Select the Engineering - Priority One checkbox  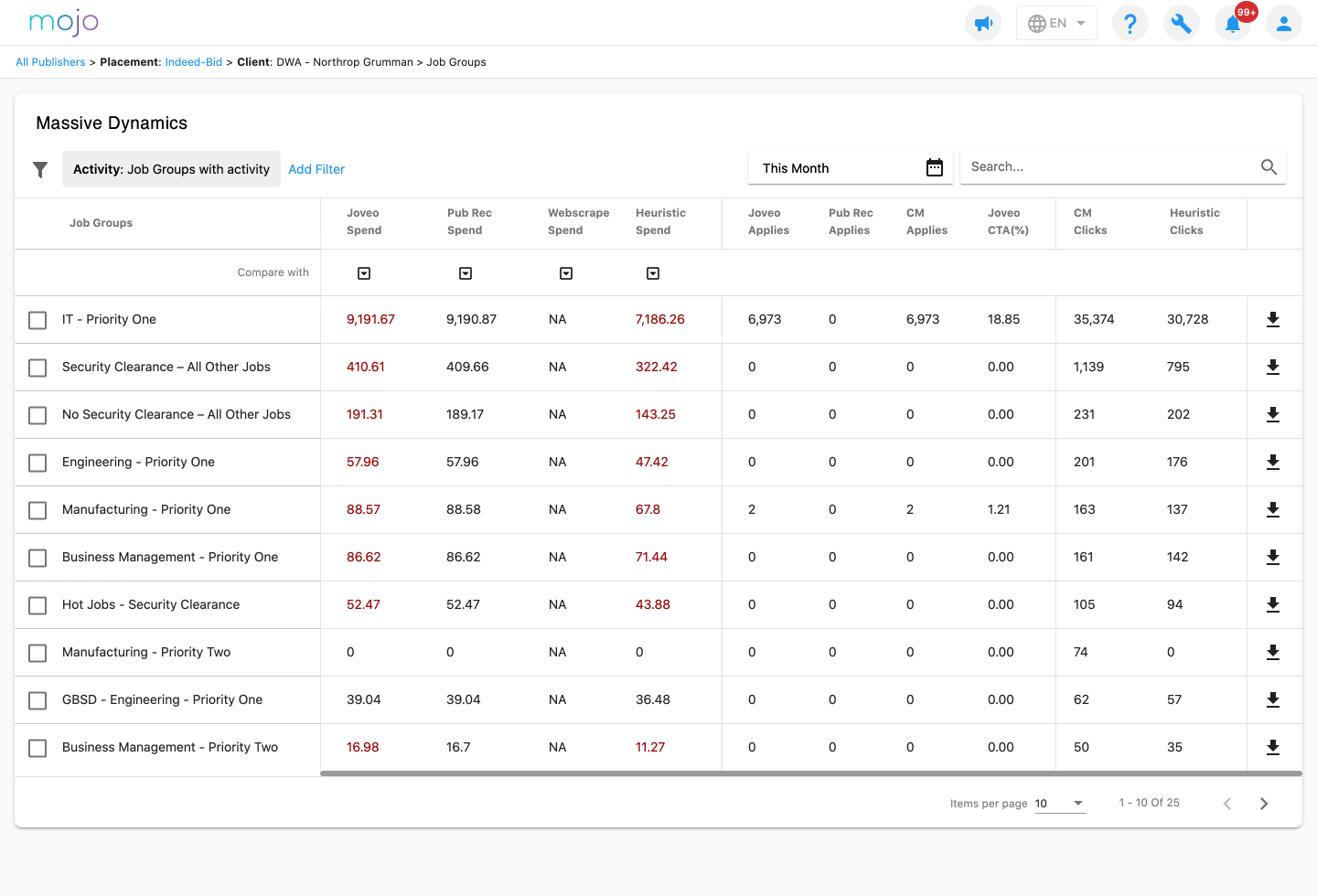tap(37, 463)
